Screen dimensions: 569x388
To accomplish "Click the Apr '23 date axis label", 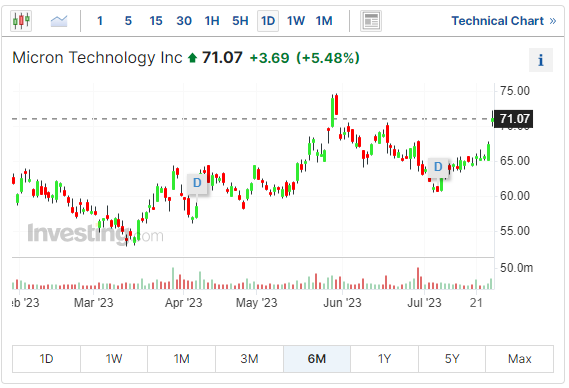I will tap(184, 302).
